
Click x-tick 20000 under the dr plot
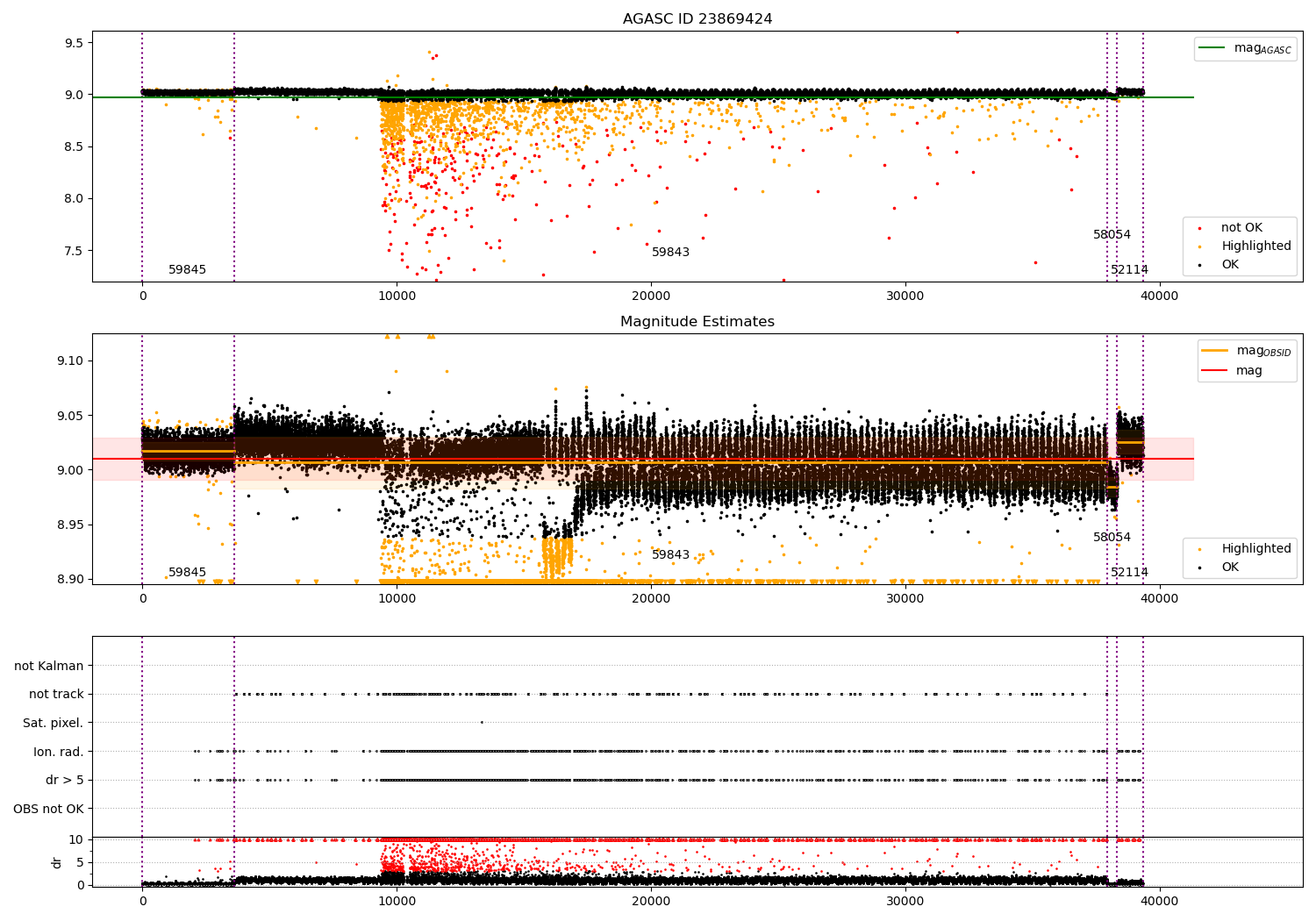tap(651, 902)
